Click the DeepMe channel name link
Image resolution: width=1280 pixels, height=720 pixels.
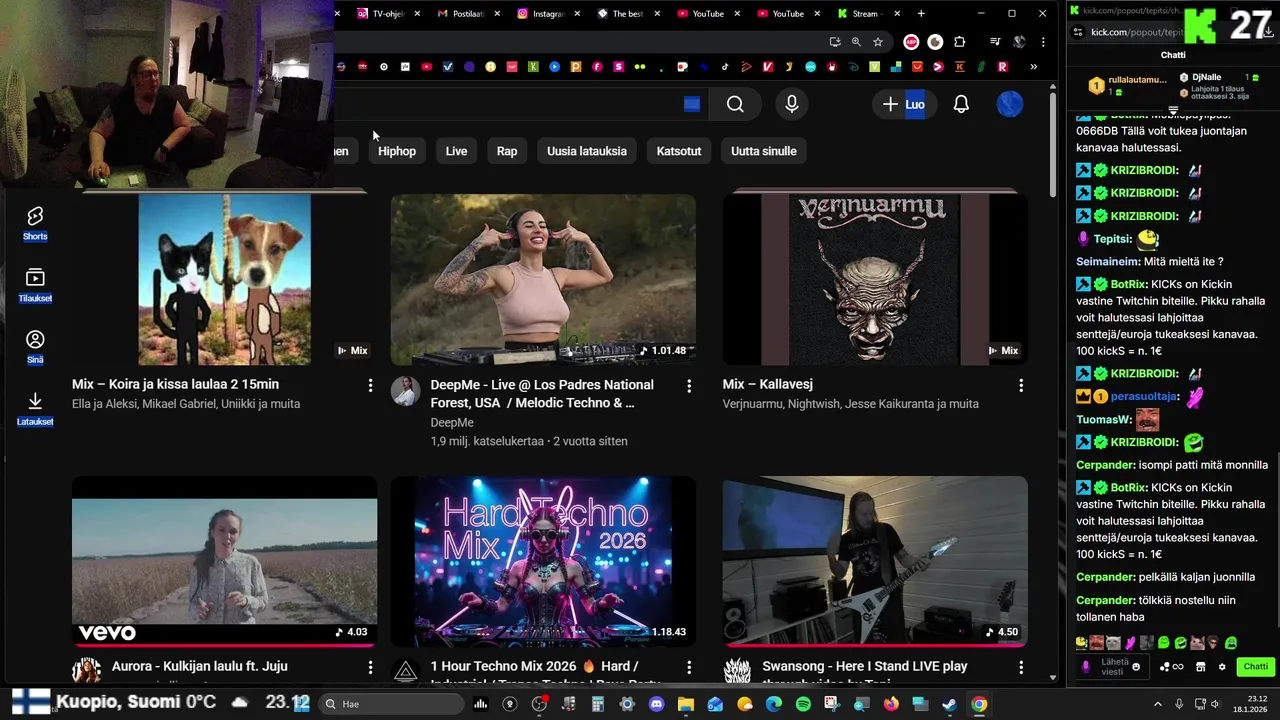tap(452, 422)
